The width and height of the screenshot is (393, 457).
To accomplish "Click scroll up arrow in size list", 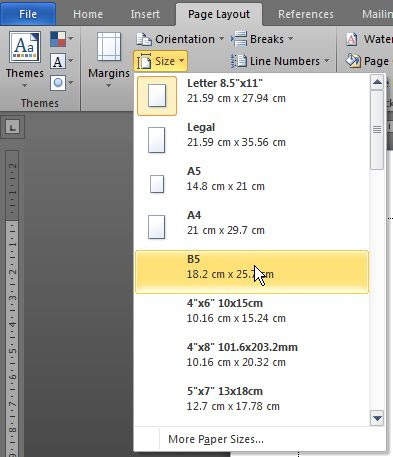I will point(377,82).
